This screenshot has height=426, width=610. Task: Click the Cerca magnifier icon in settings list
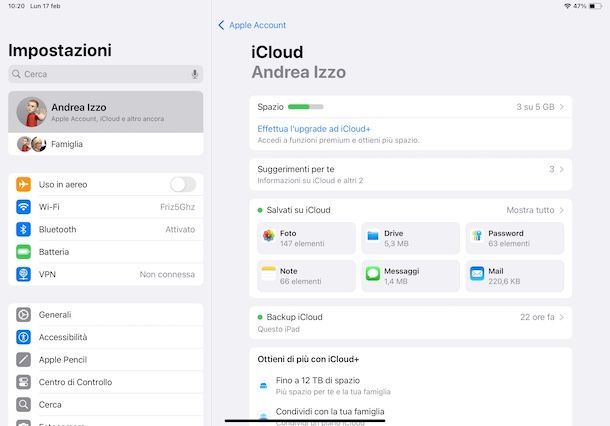[x=23, y=405]
